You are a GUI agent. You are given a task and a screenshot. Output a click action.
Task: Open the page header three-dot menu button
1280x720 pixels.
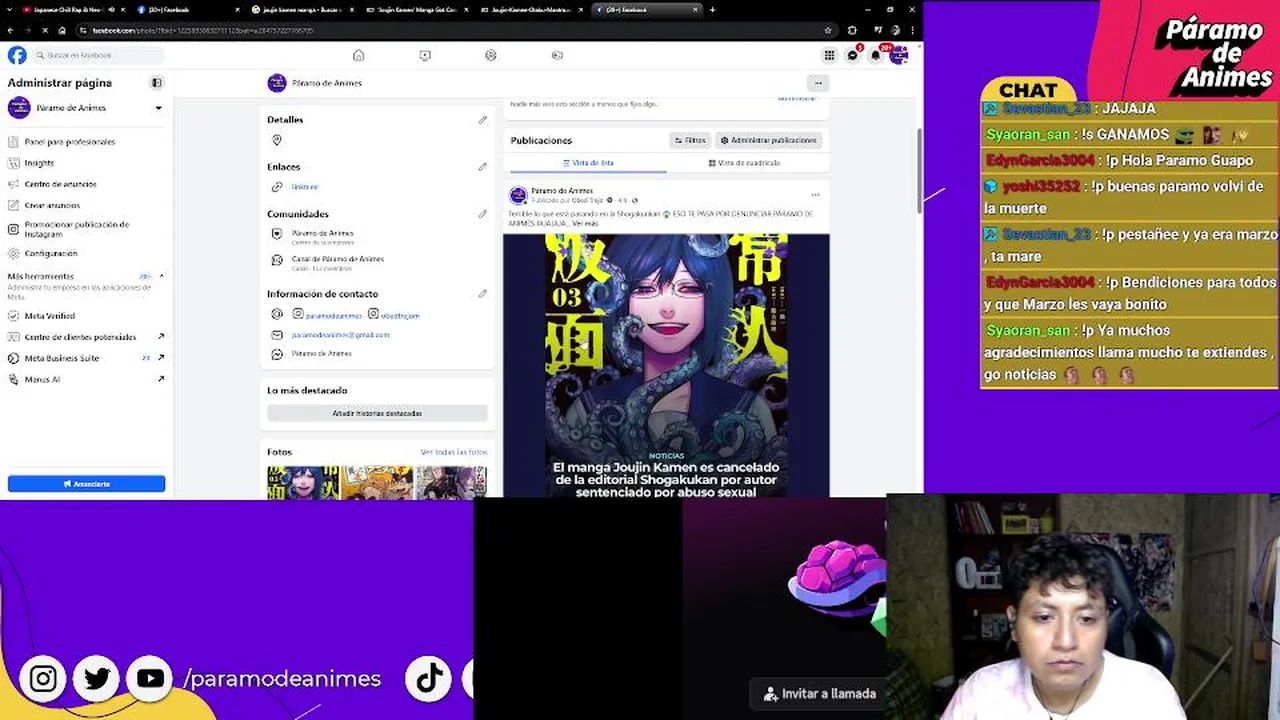point(818,83)
